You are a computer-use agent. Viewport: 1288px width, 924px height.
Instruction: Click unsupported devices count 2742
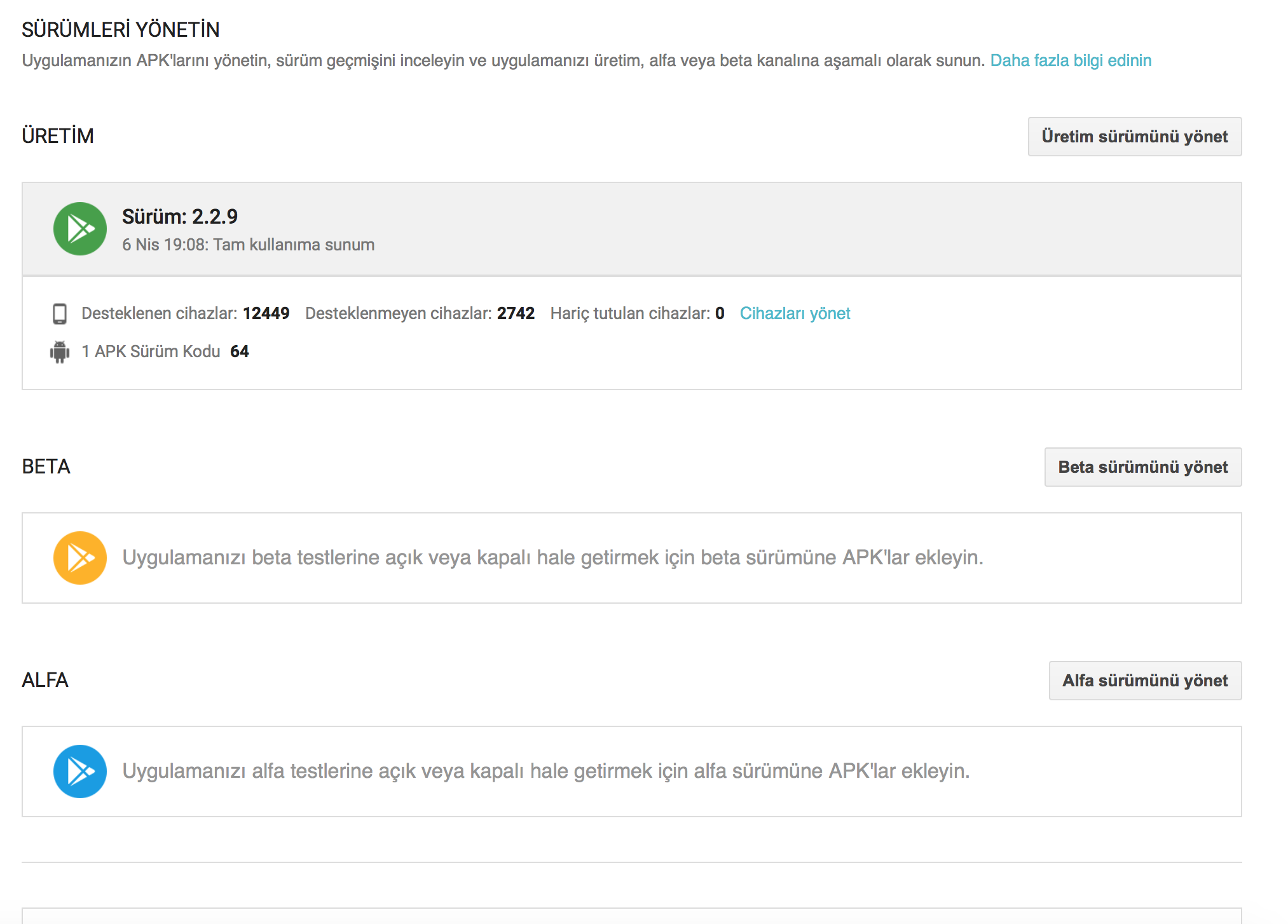point(516,313)
